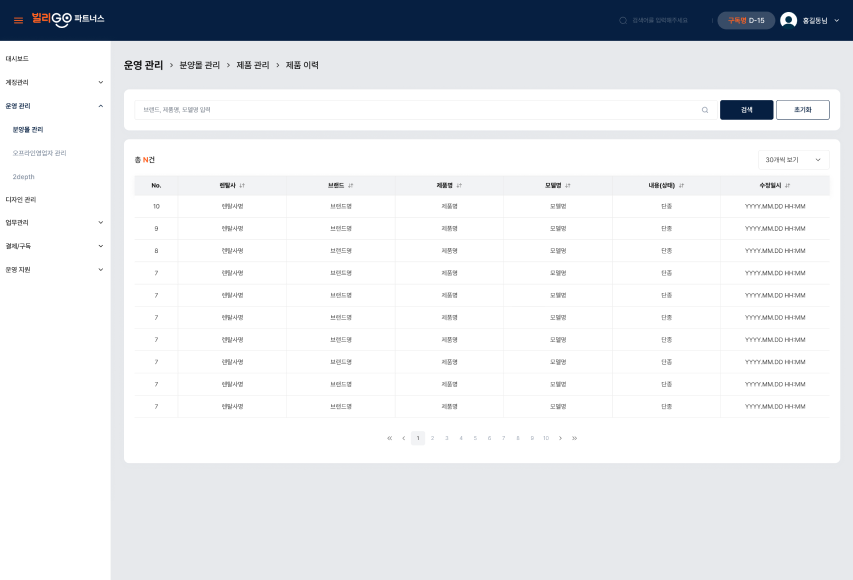The height and width of the screenshot is (580, 853).
Task: Click the magnifier icon in the top header search
Action: pyautogui.click(x=623, y=21)
